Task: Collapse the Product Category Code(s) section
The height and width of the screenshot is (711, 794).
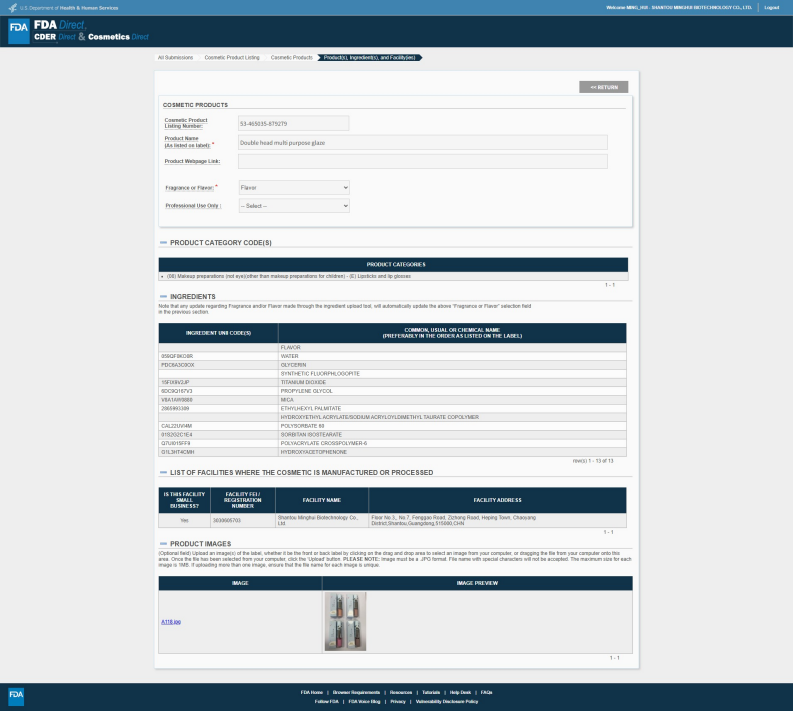Action: pyautogui.click(x=163, y=243)
